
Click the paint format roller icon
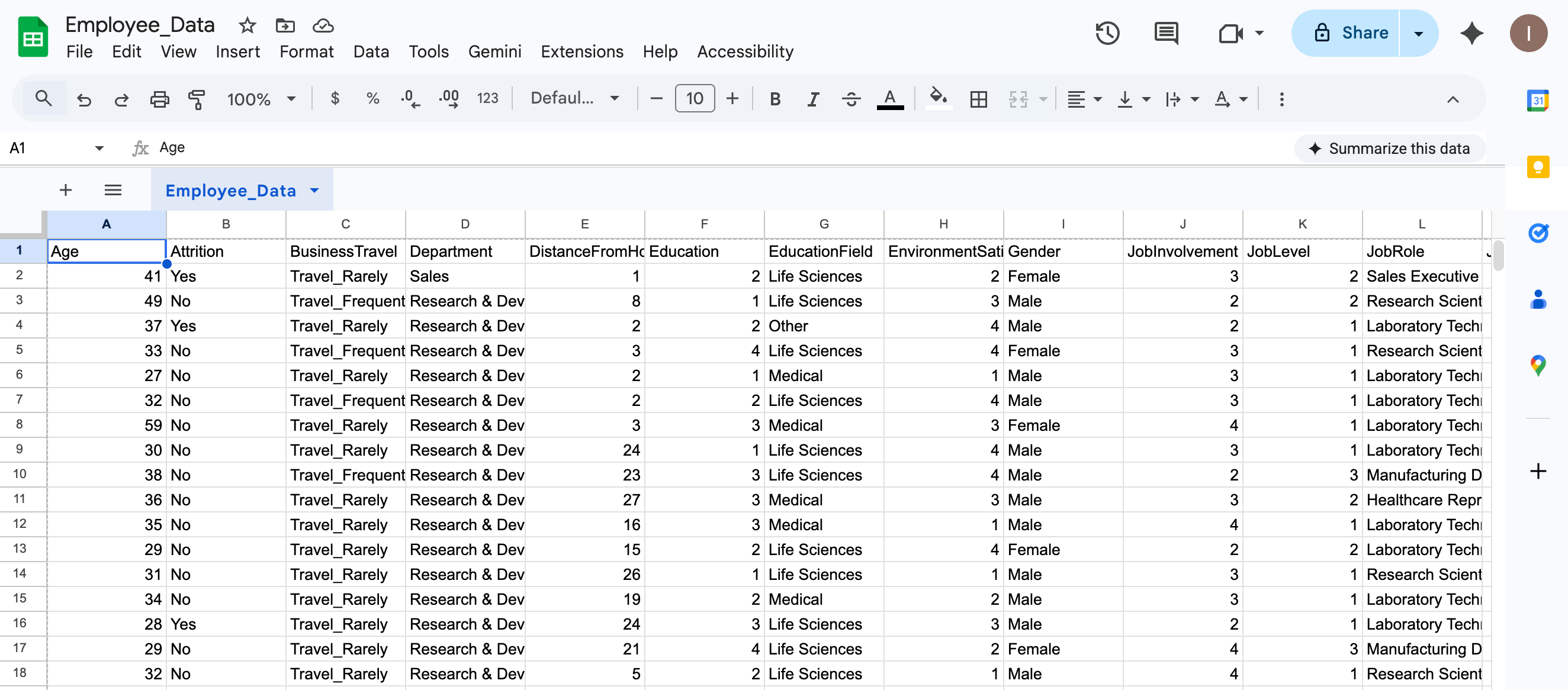click(197, 99)
